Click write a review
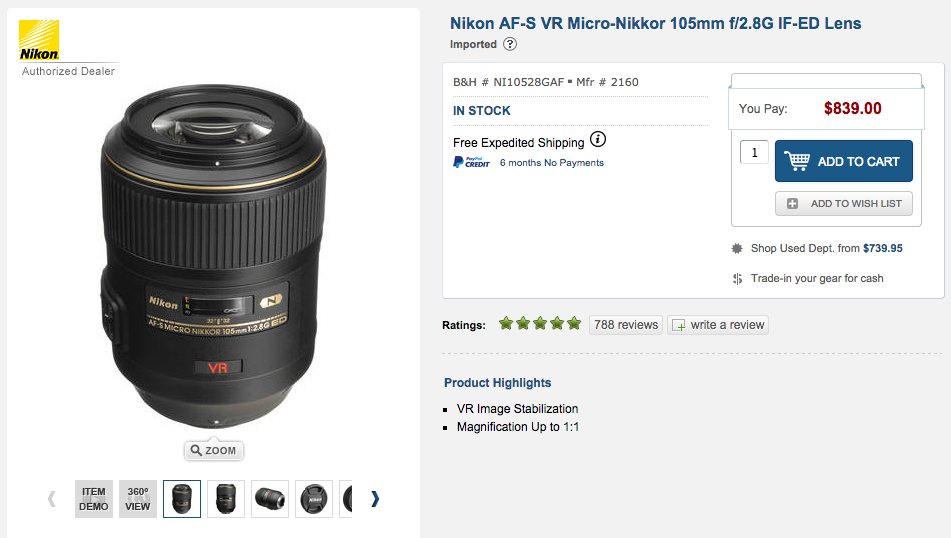 718,324
